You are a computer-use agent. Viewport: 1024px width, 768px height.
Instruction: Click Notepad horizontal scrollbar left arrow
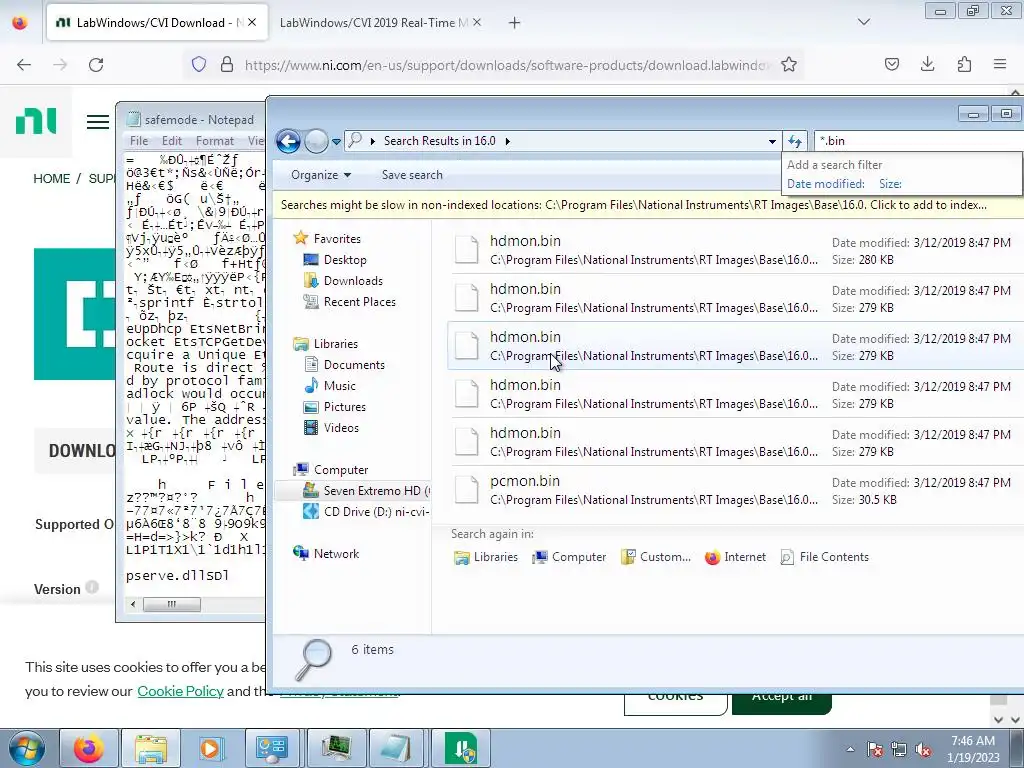[133, 605]
